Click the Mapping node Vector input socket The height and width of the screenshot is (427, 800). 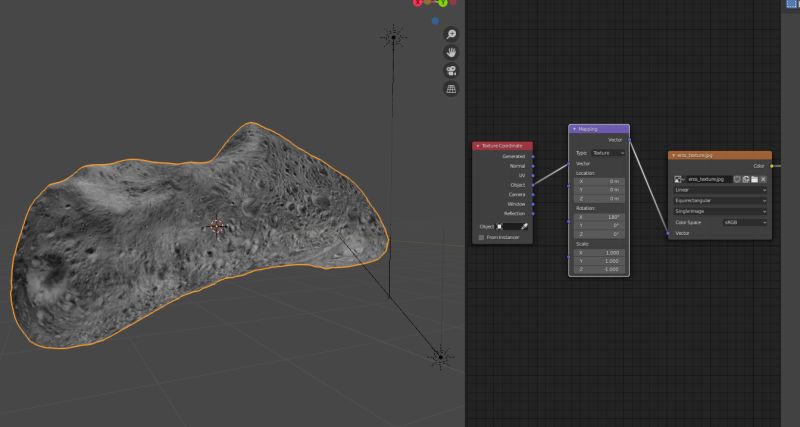[x=569, y=164]
